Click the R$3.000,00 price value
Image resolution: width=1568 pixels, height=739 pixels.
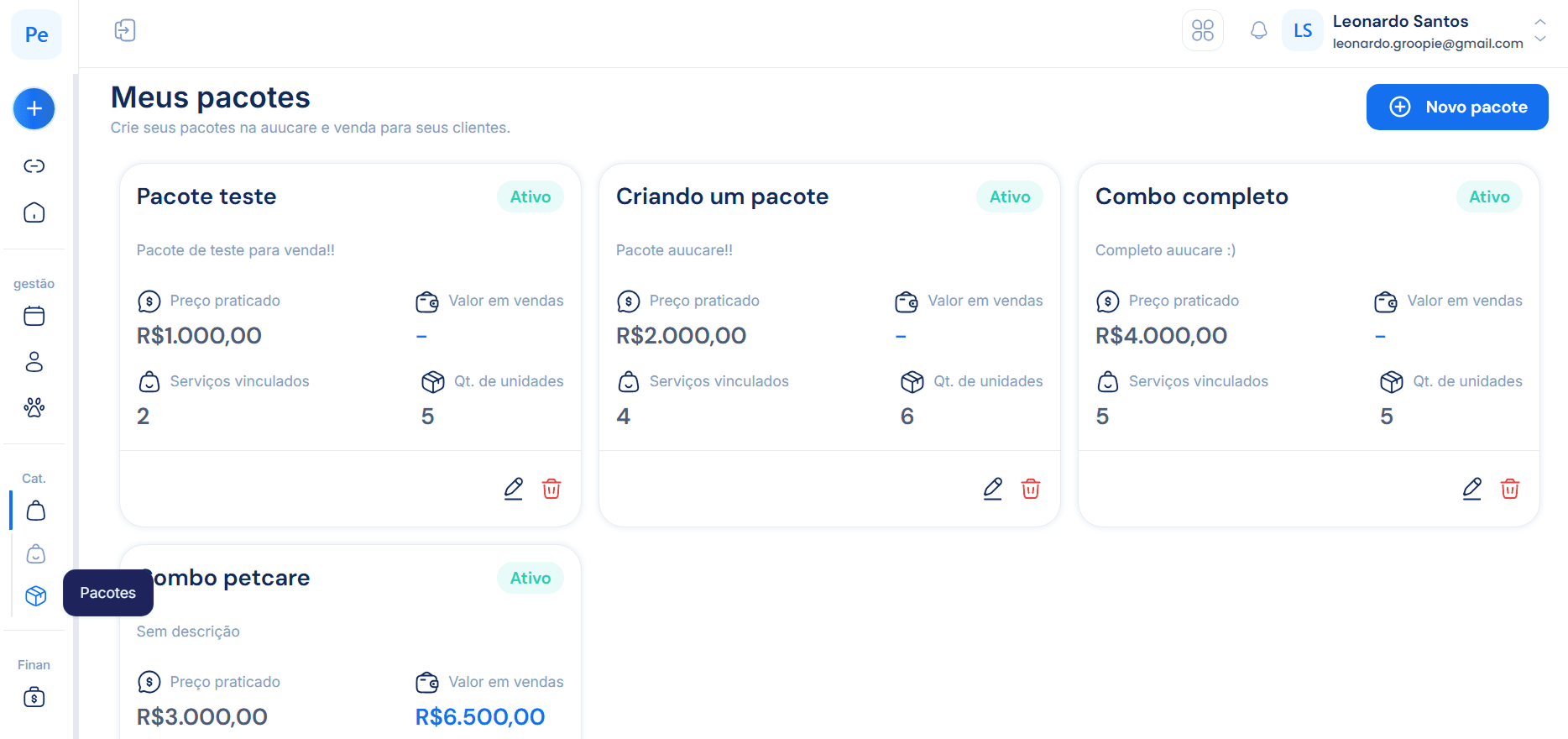click(x=202, y=717)
